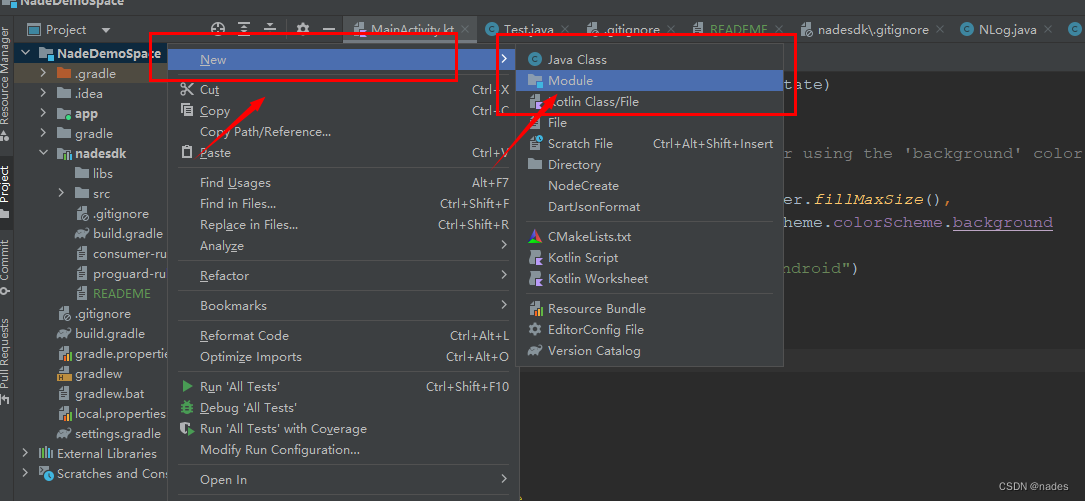Create a CMakeLists.txt file
Screen dimensions: 1085x501
(650, 237)
